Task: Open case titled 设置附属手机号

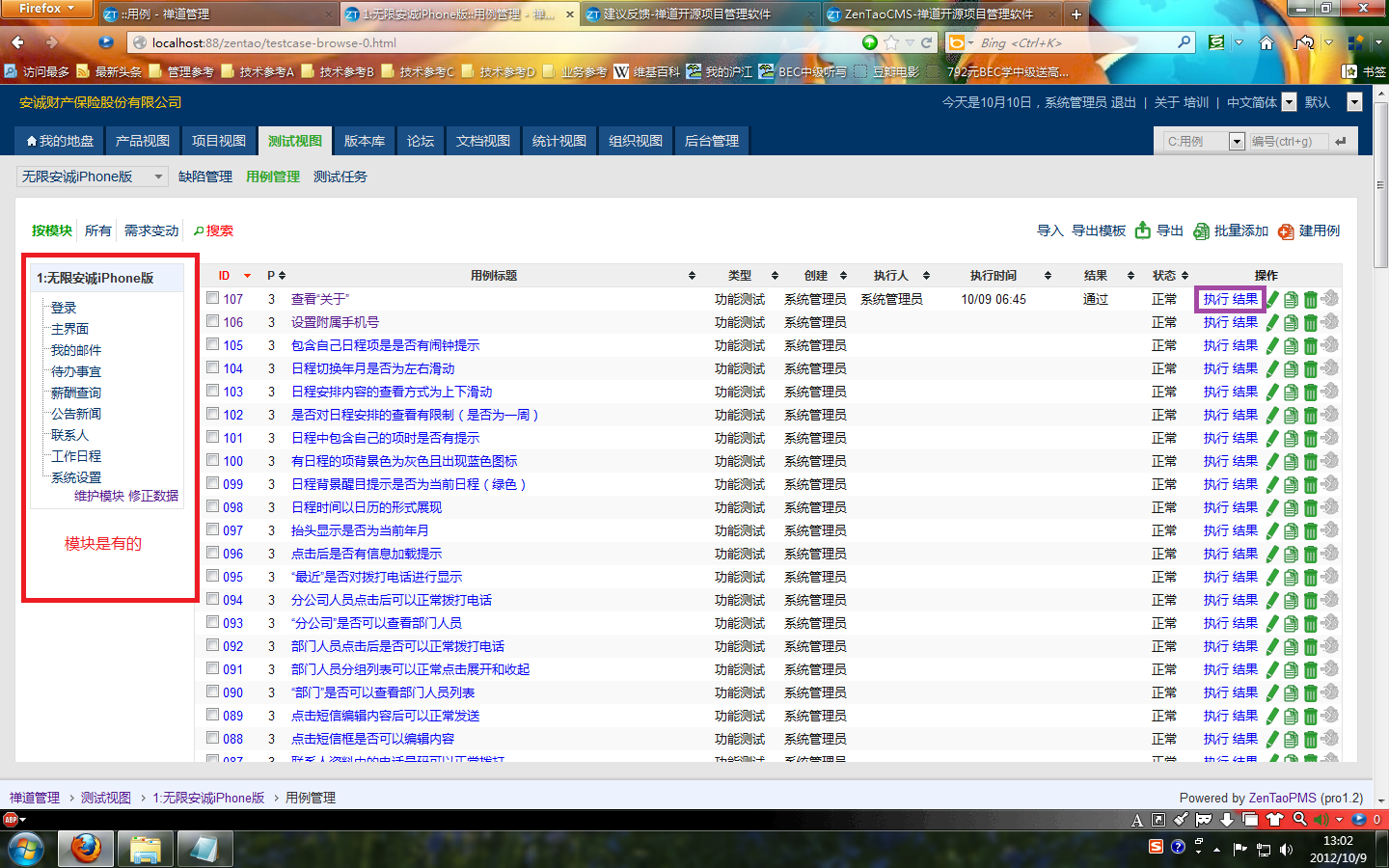Action: coord(335,322)
